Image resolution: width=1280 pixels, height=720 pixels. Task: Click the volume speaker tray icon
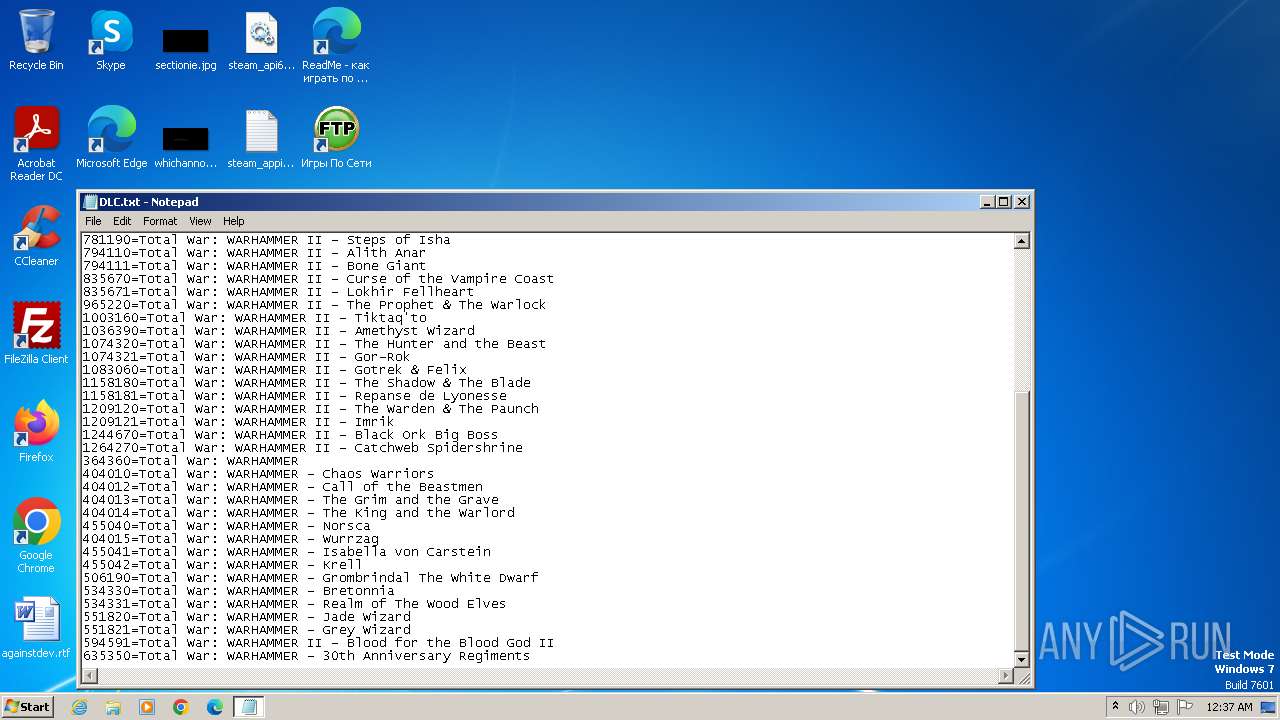click(1137, 707)
